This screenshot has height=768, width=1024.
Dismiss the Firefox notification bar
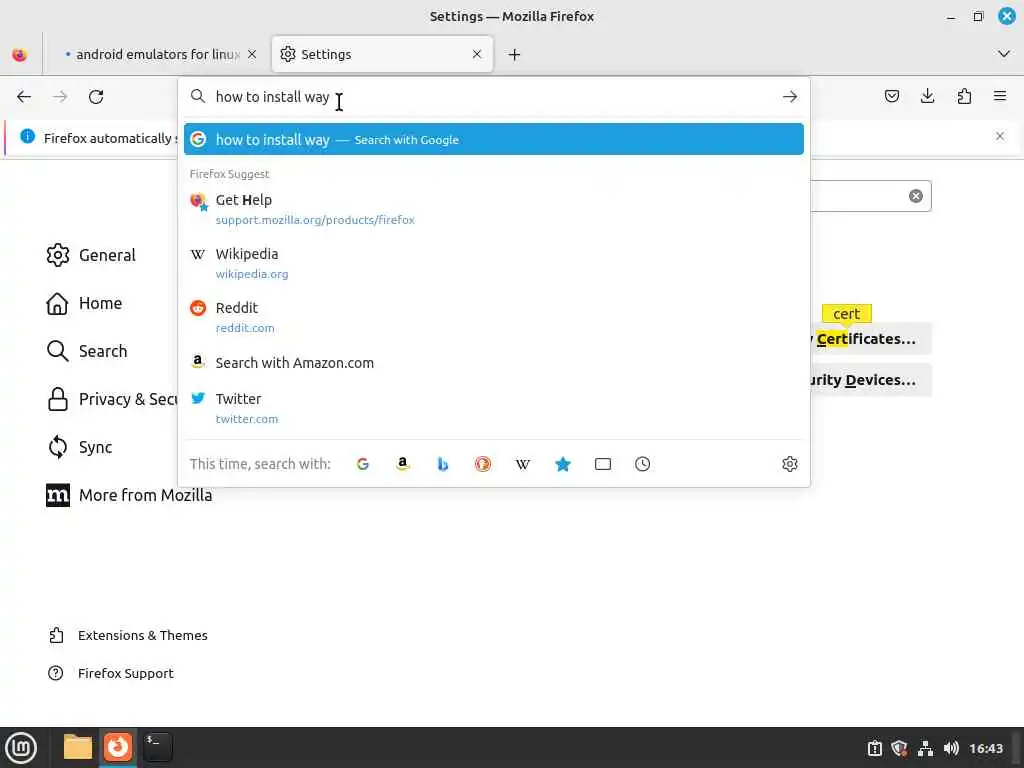(1000, 136)
